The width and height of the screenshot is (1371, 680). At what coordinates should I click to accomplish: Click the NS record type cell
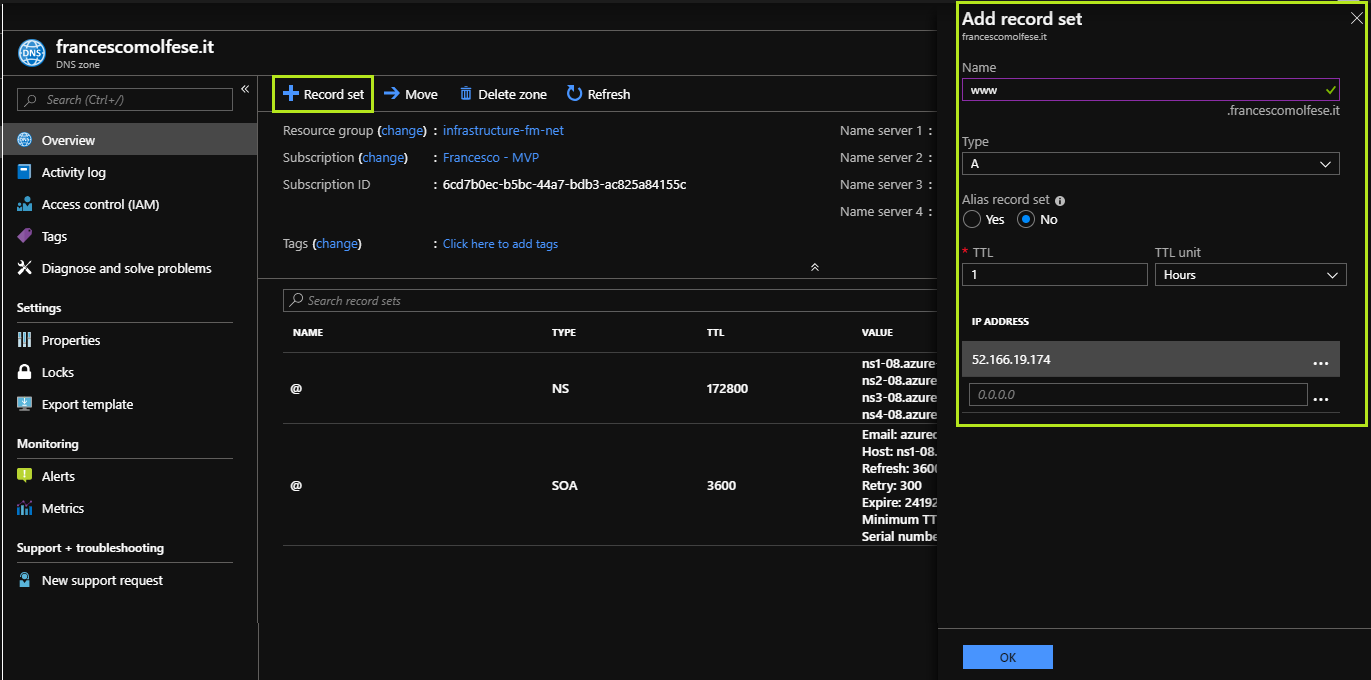click(560, 388)
